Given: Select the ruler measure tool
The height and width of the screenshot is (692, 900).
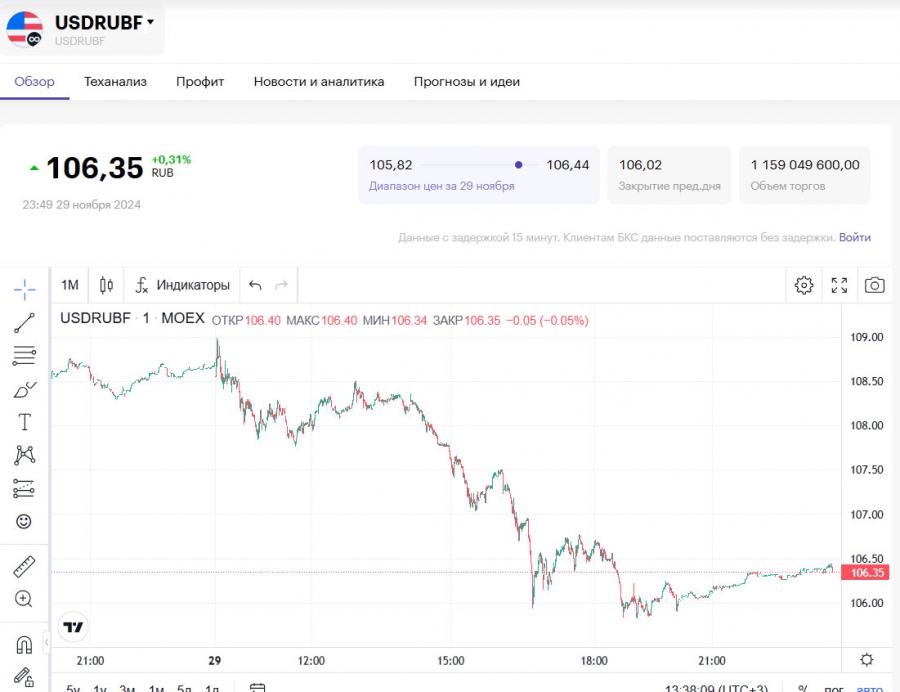Looking at the screenshot, I should click(25, 567).
